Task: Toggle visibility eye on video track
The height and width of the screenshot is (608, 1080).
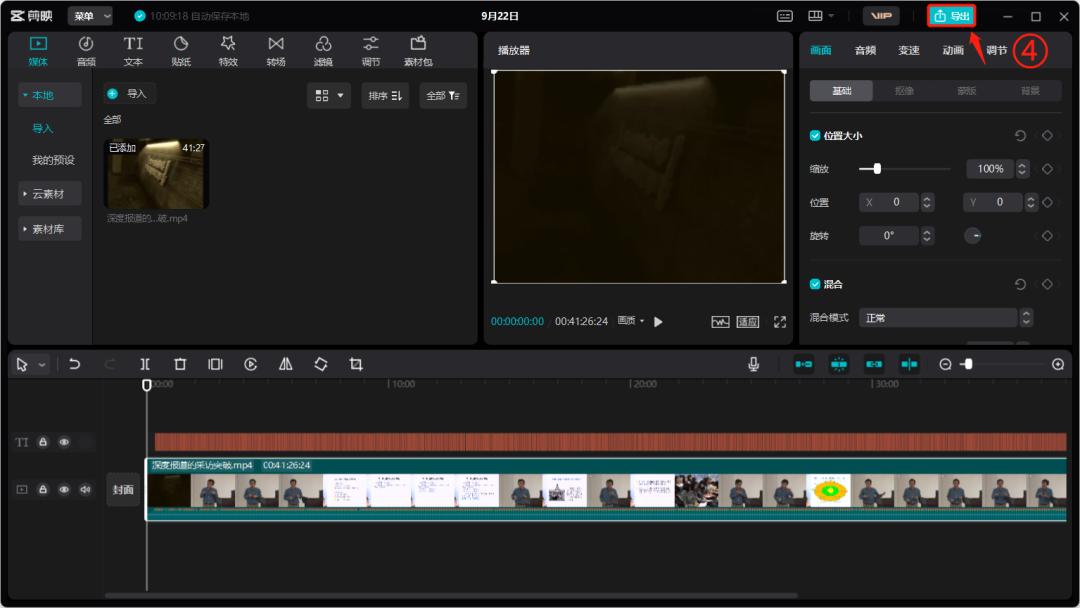Action: tap(64, 490)
